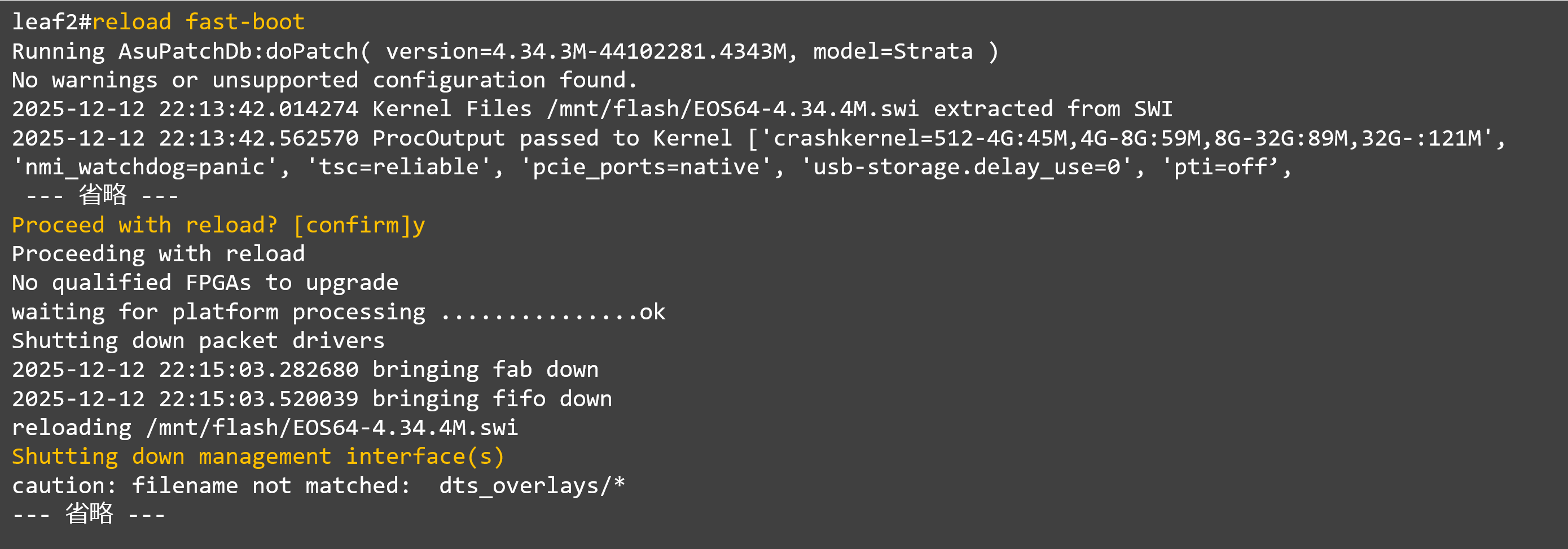Viewport: 1568px width, 549px height.
Task: Click the 'Proceeding with reload' line
Action: click(x=158, y=254)
